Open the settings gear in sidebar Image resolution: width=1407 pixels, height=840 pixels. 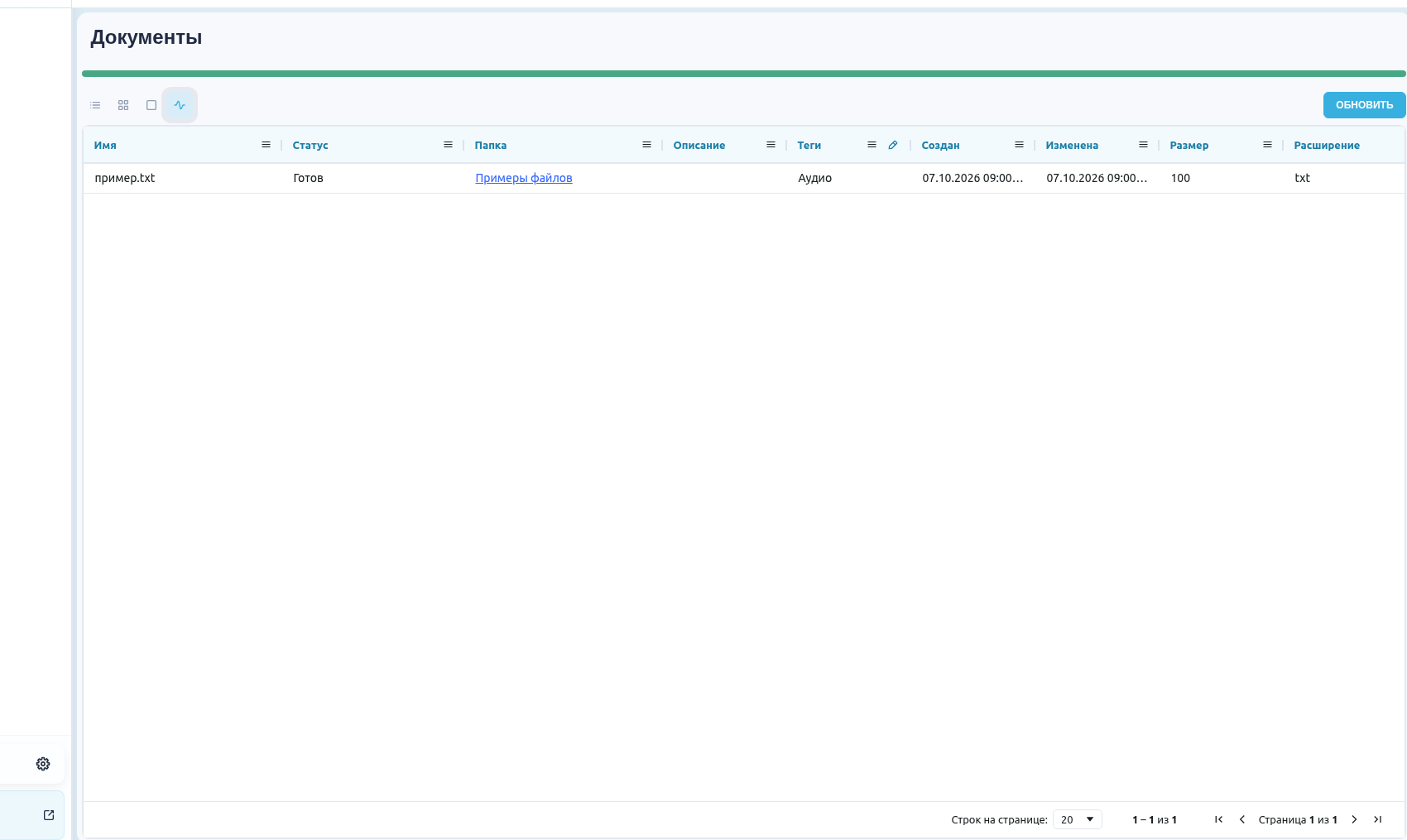tap(43, 764)
